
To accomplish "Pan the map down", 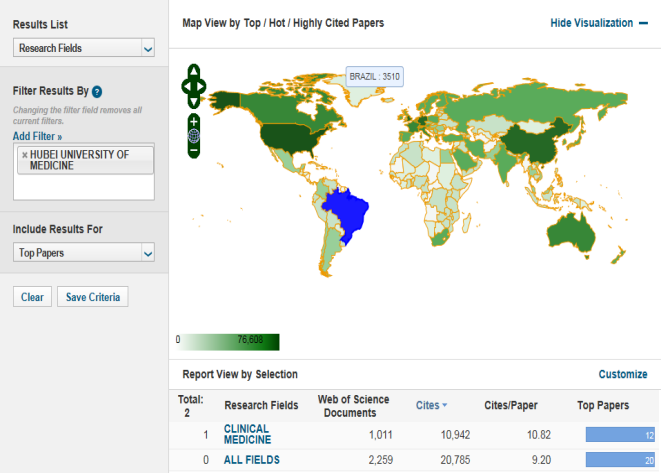I will tap(193, 100).
